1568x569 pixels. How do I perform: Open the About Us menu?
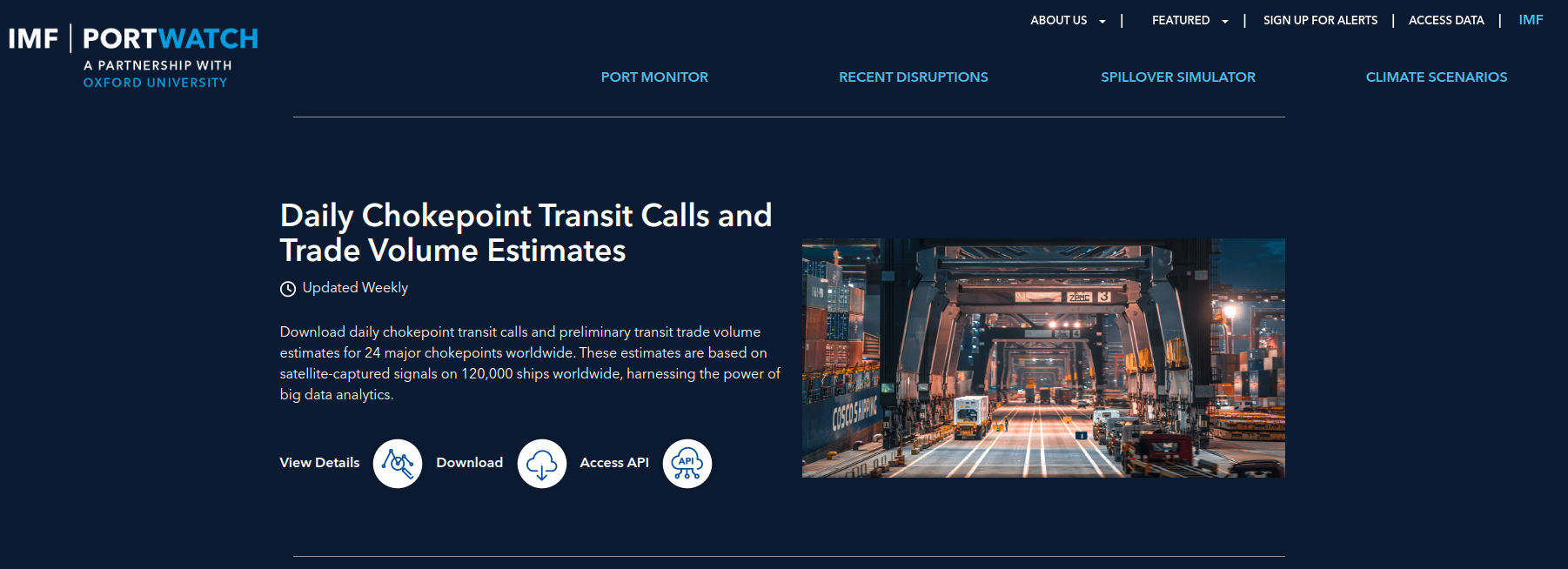click(1058, 20)
